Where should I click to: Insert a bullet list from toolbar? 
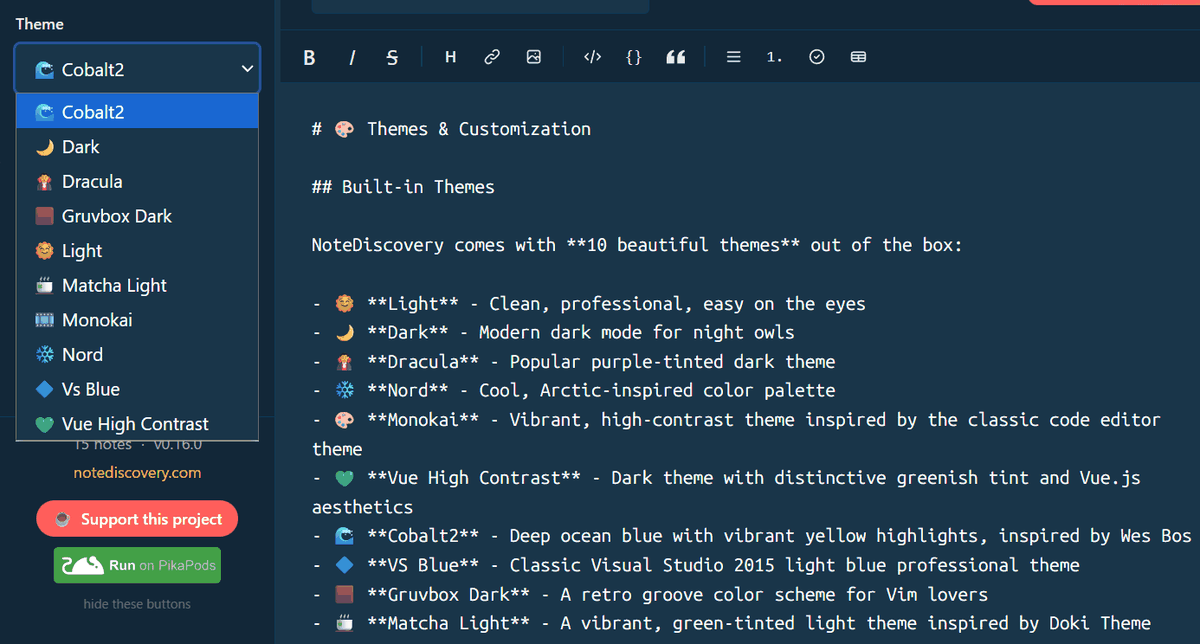(734, 58)
